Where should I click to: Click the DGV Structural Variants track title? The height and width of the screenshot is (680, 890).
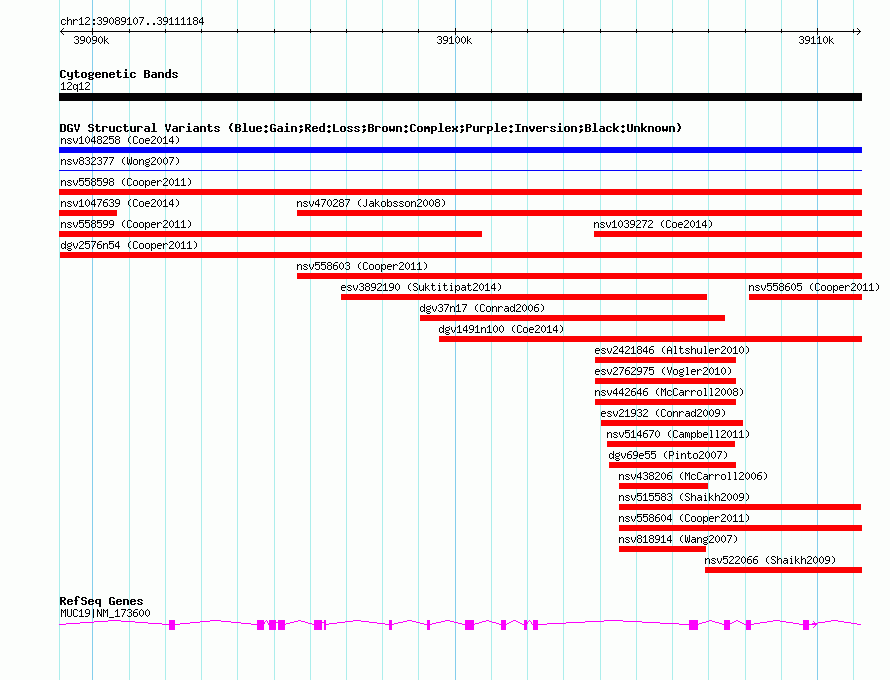coord(370,128)
